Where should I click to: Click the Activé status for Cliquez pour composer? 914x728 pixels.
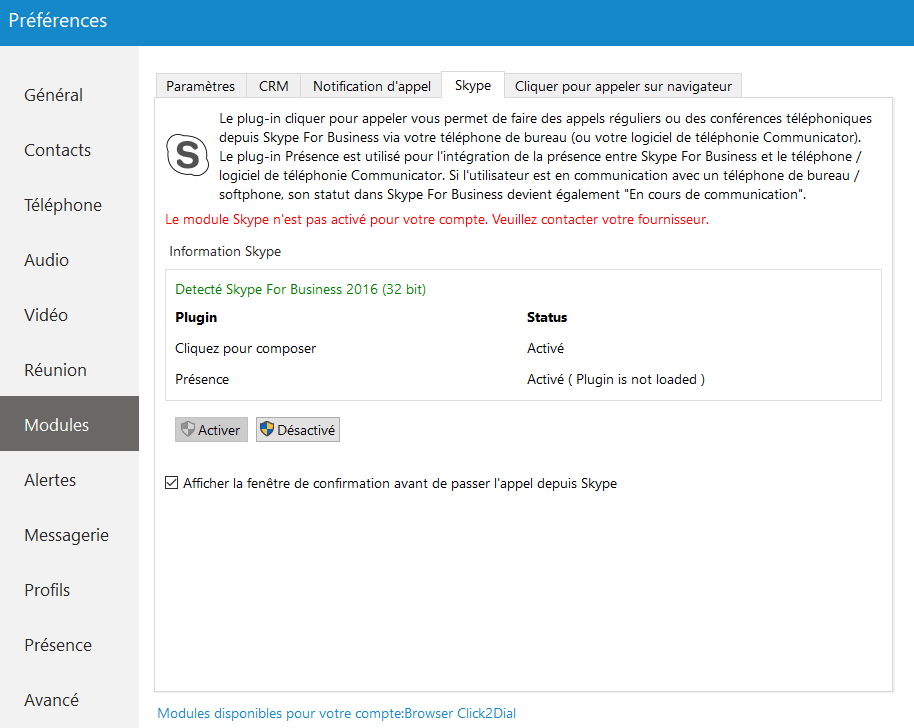pyautogui.click(x=545, y=349)
